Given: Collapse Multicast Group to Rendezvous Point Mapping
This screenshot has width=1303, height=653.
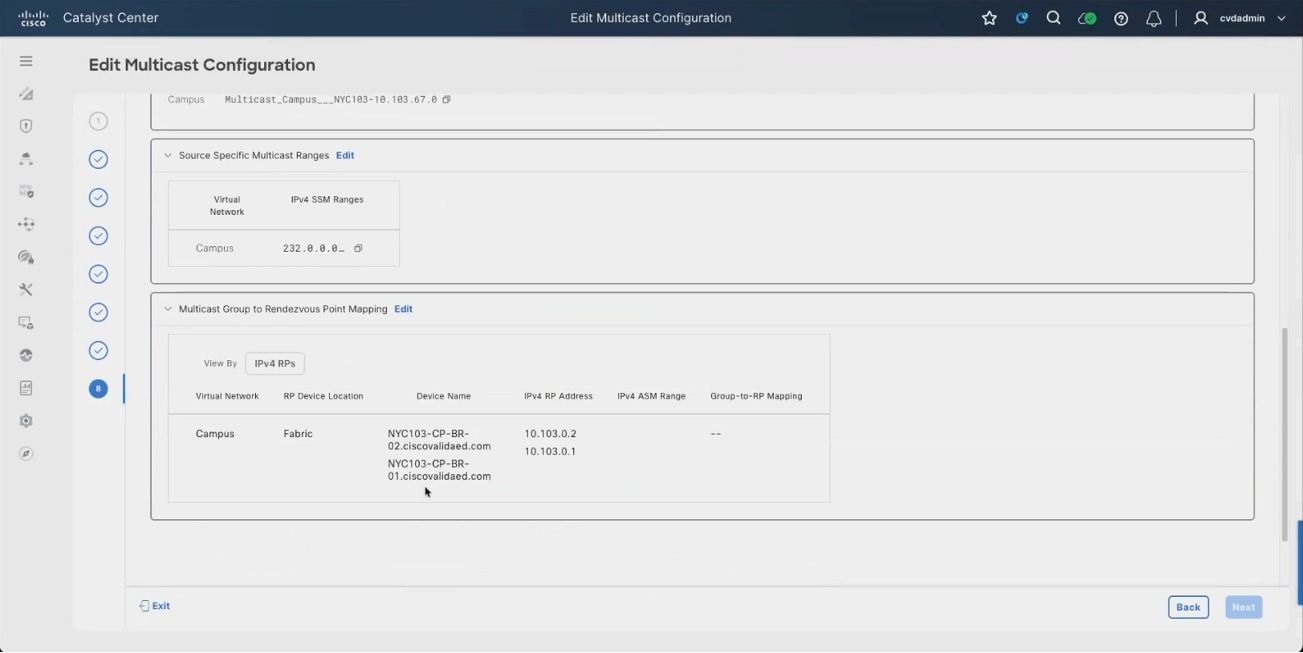Looking at the screenshot, I should (168, 309).
